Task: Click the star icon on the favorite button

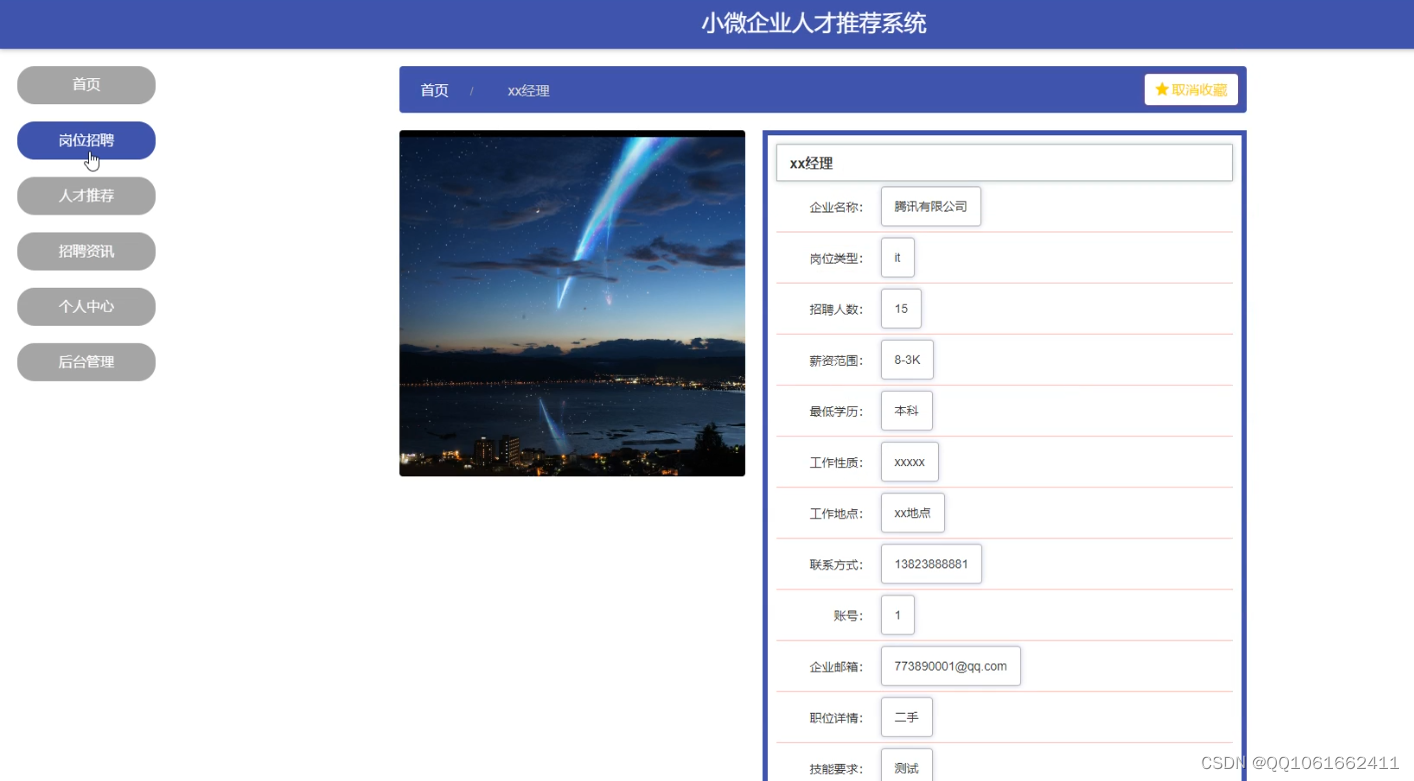Action: coord(1161,89)
